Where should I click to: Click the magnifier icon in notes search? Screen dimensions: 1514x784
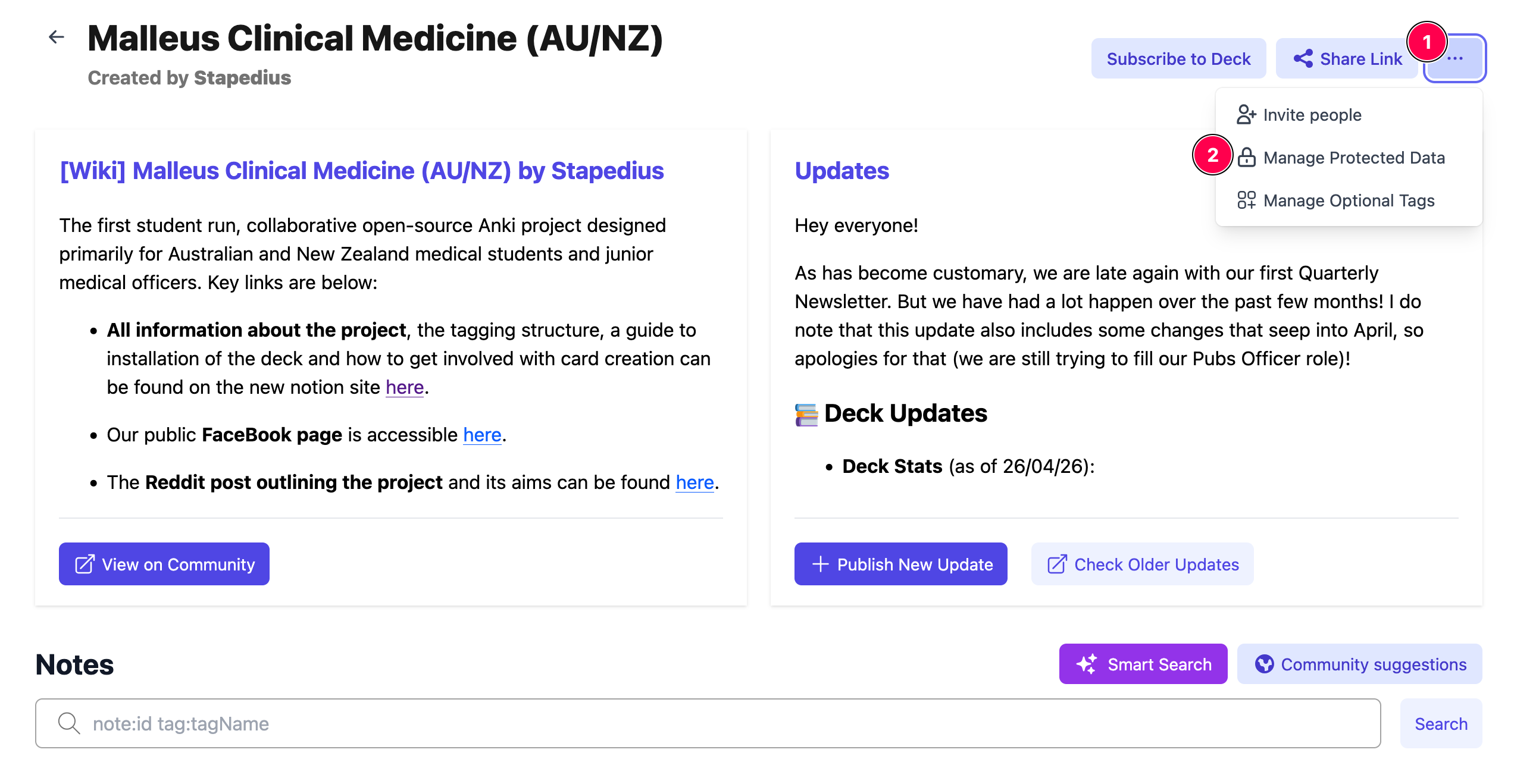69,723
